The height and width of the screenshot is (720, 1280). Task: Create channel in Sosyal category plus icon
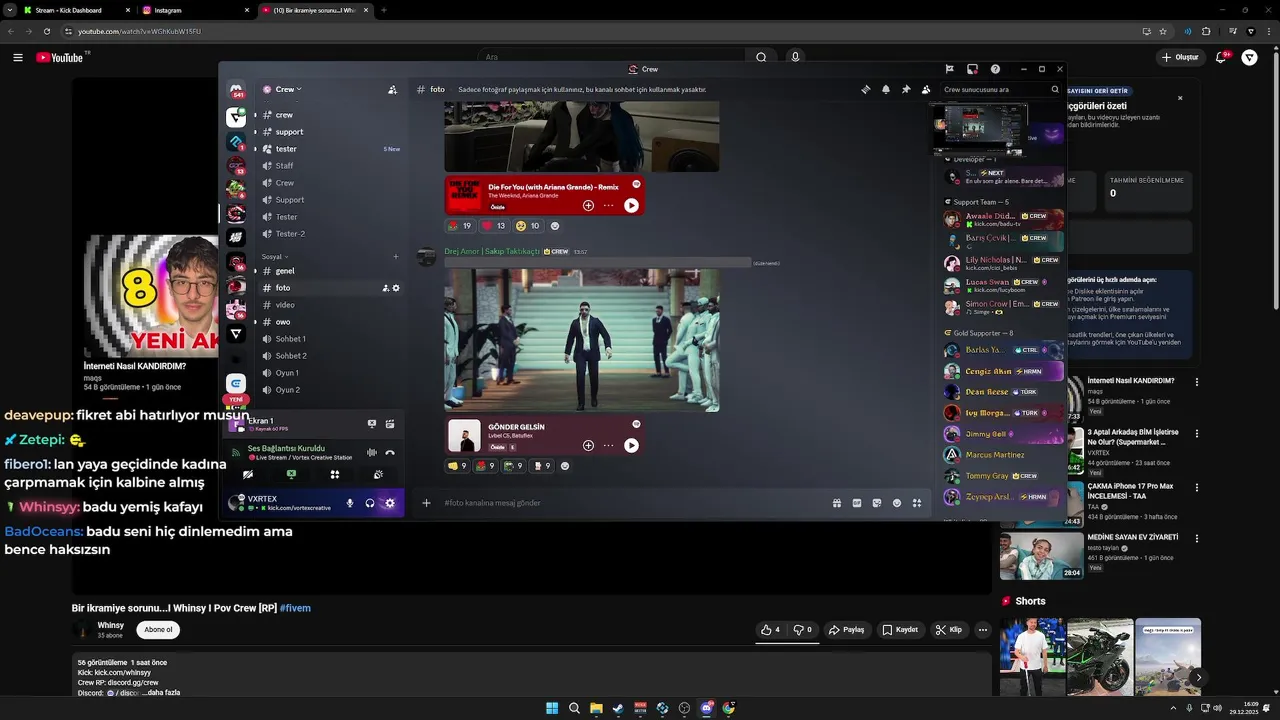point(396,257)
